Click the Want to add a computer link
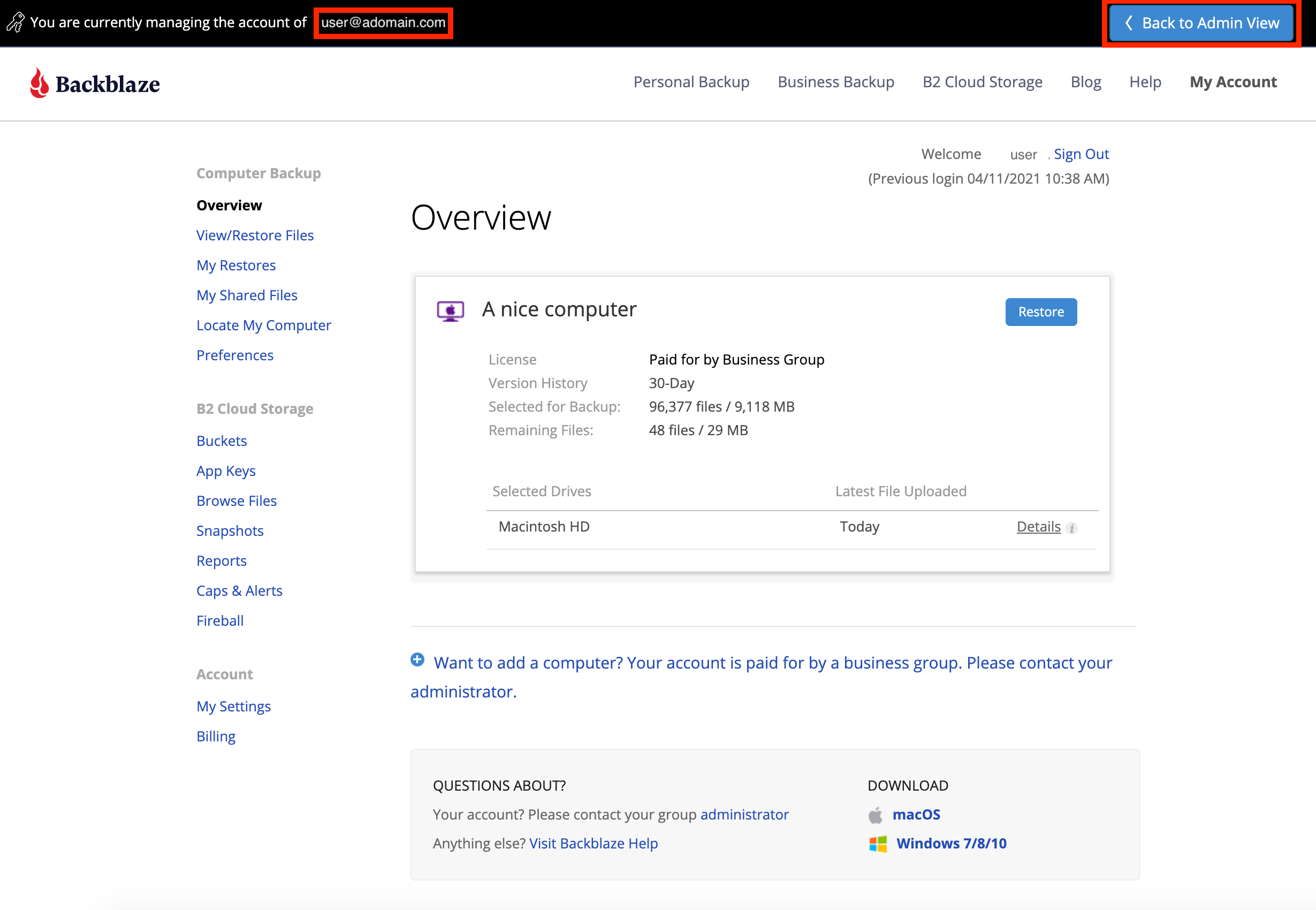 tap(761, 677)
